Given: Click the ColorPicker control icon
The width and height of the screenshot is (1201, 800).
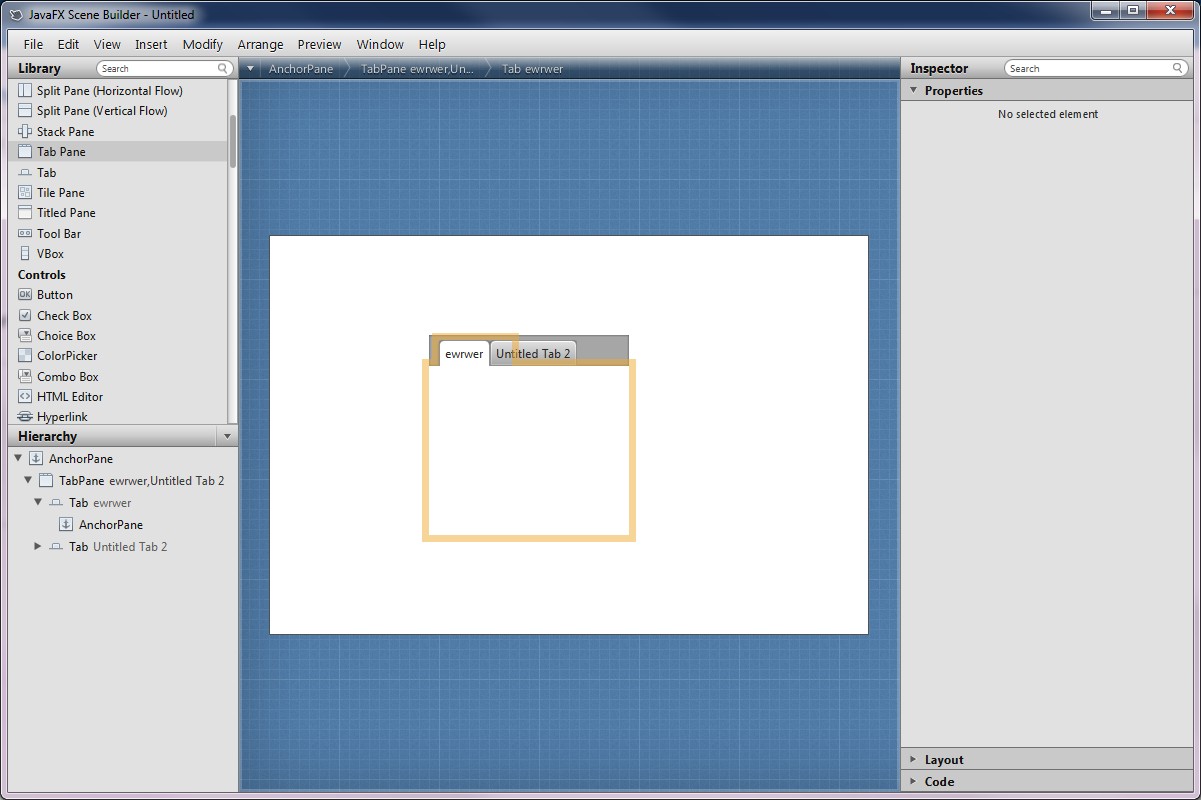Looking at the screenshot, I should (x=25, y=356).
